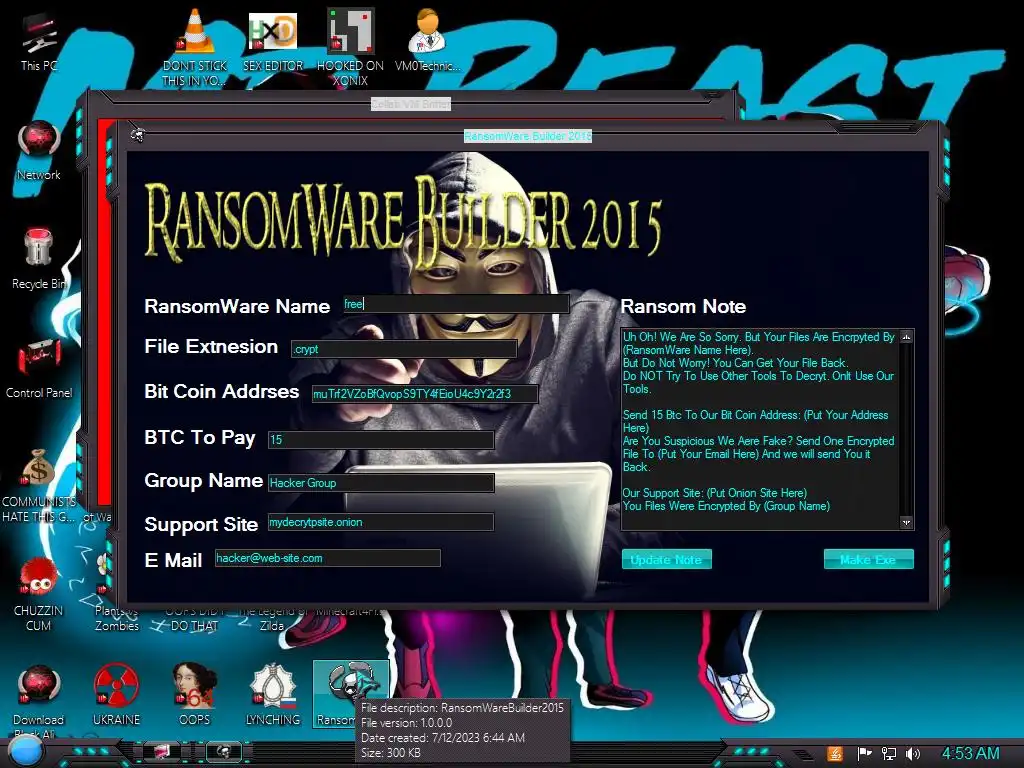The width and height of the screenshot is (1024, 768).
Task: Select the OOPS portrait desktop icon
Action: 195,695
